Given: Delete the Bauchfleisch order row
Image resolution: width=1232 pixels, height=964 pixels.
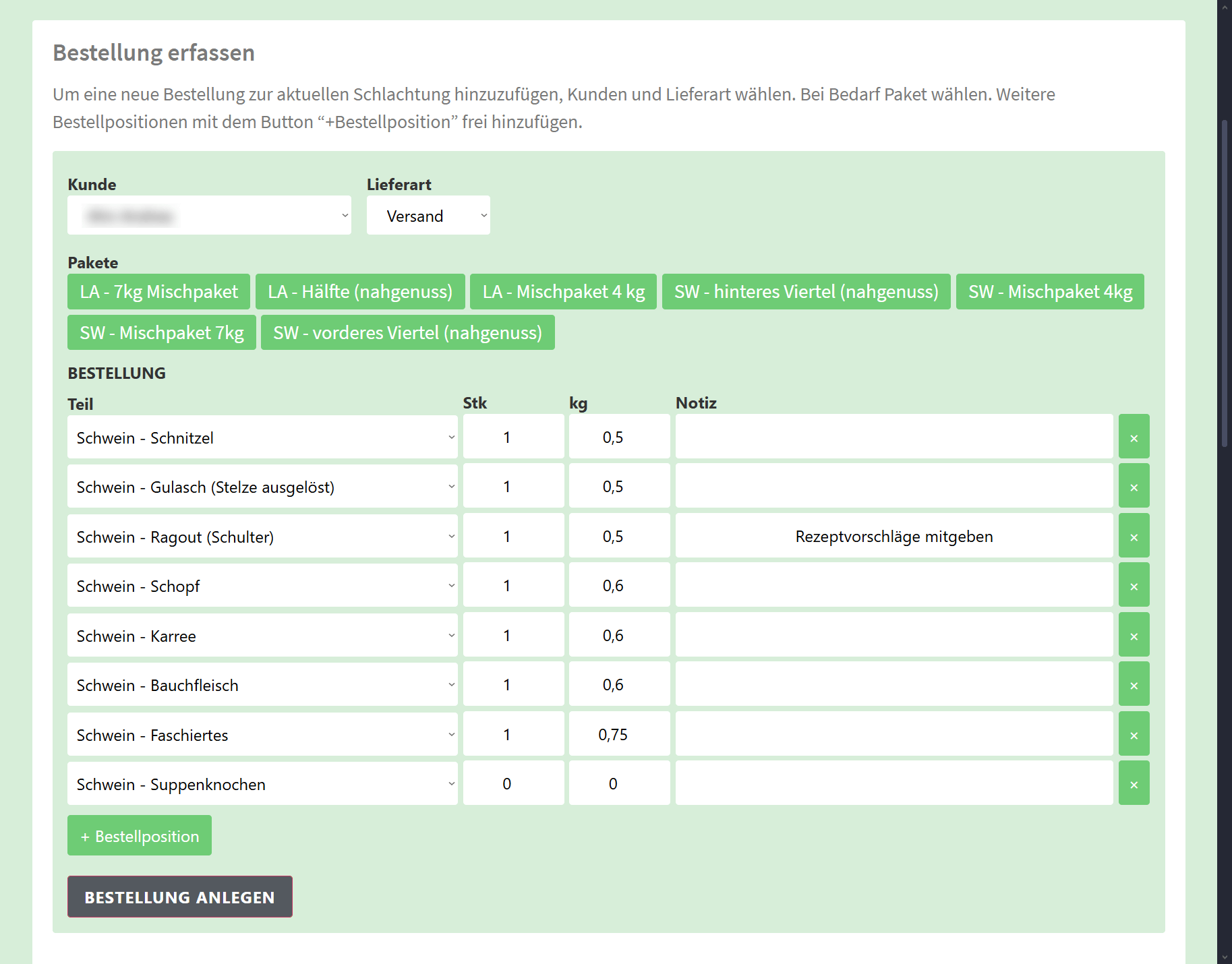Looking at the screenshot, I should pos(1134,685).
